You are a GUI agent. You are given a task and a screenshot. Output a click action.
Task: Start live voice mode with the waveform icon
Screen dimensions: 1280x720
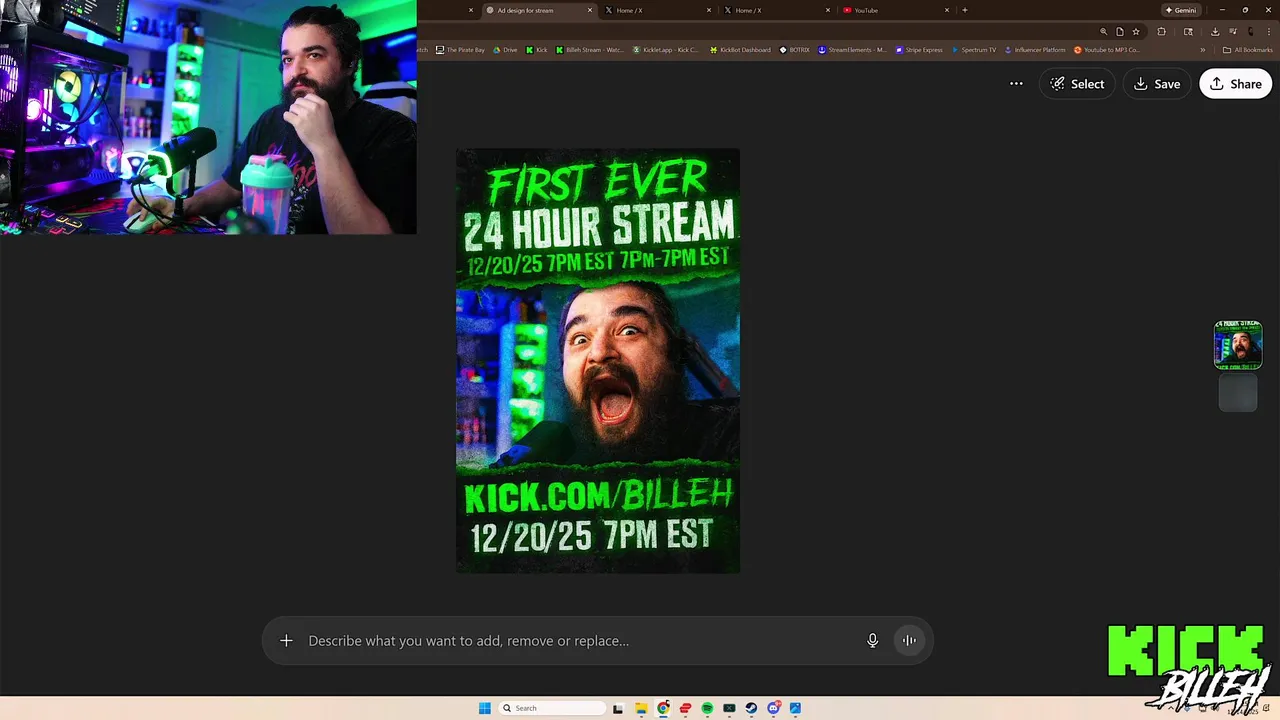pos(909,641)
